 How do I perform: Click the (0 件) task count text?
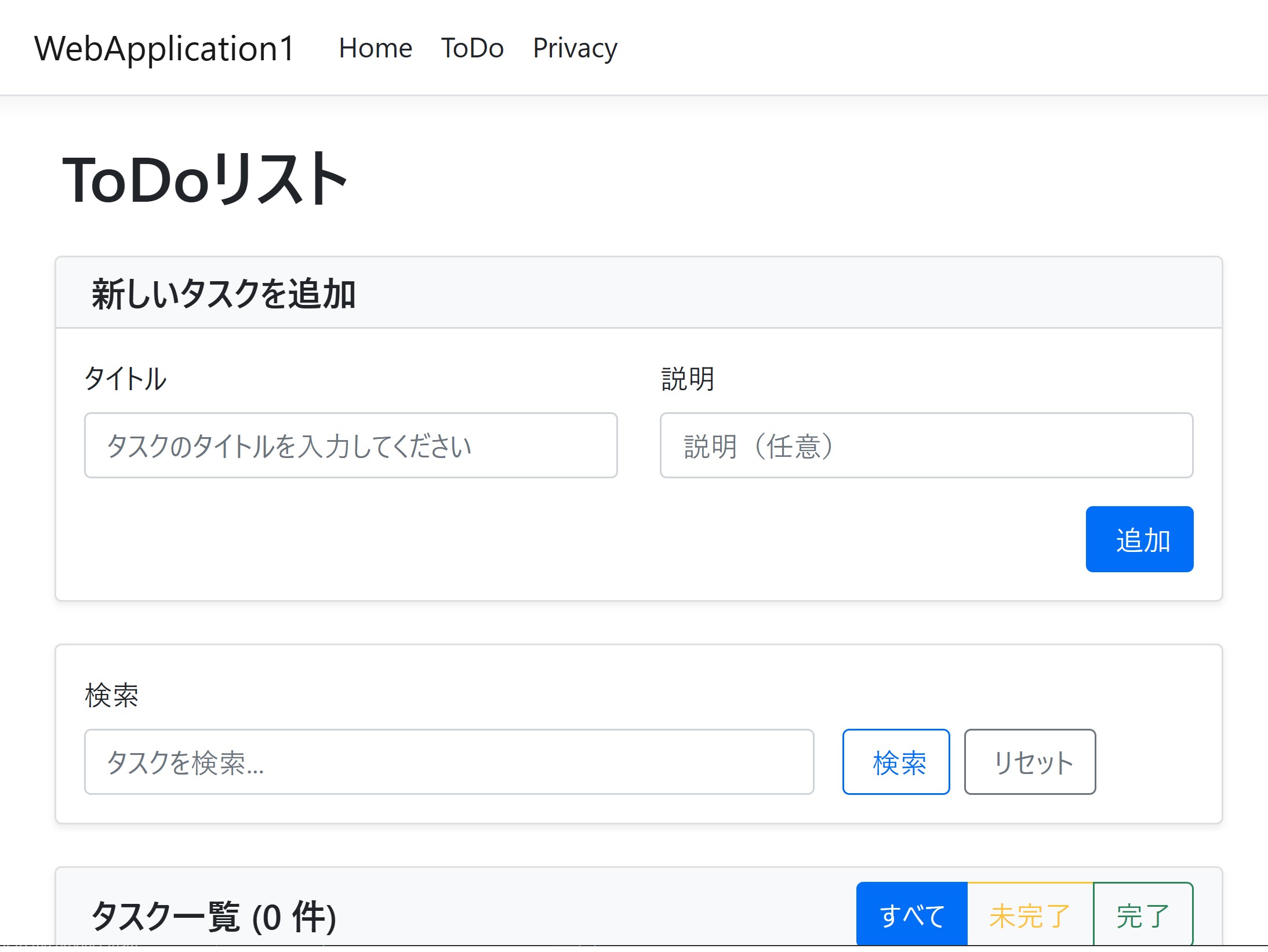click(295, 917)
